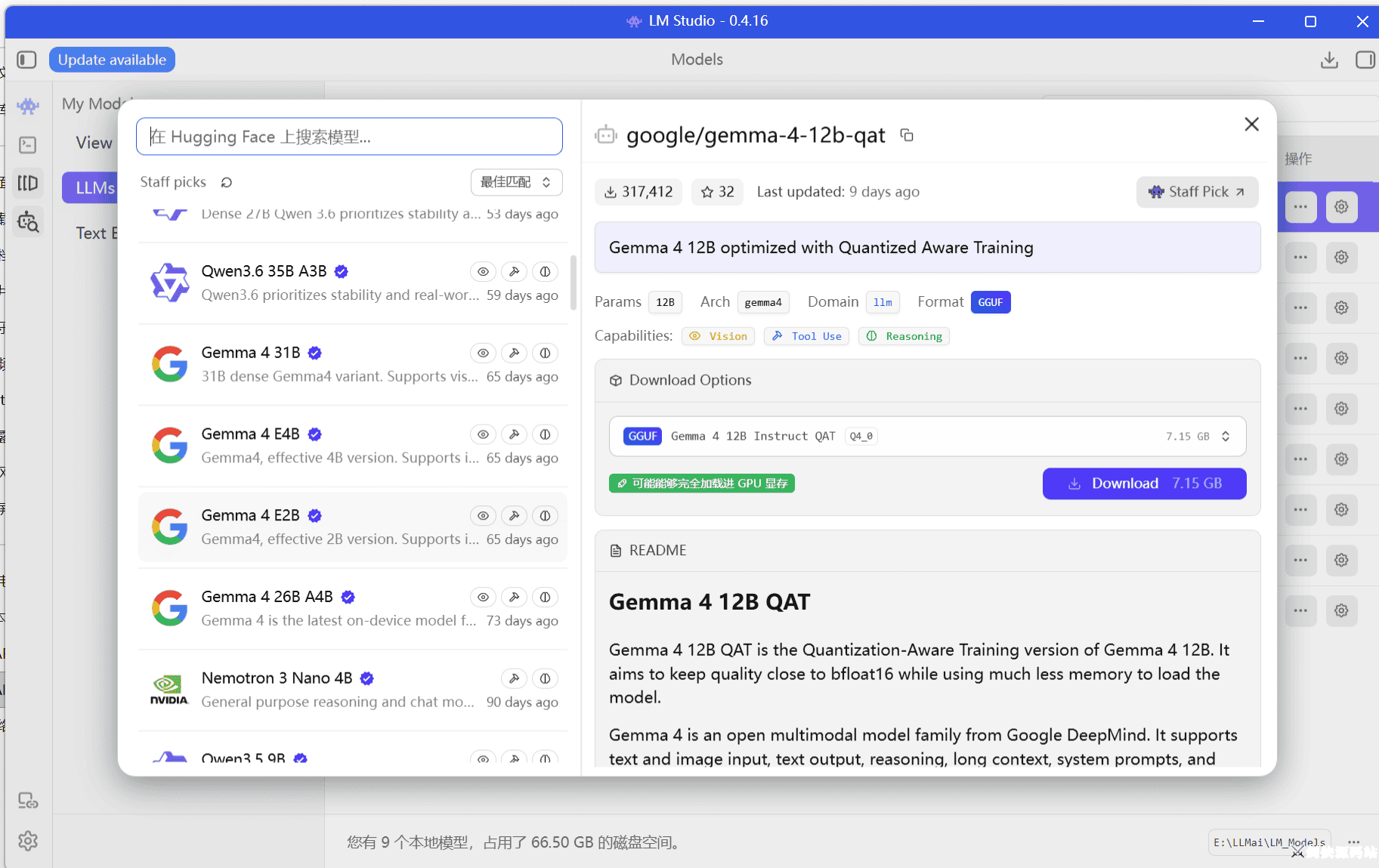Click the 317,412 downloads count button
The width and height of the screenshot is (1379, 868).
(x=638, y=192)
